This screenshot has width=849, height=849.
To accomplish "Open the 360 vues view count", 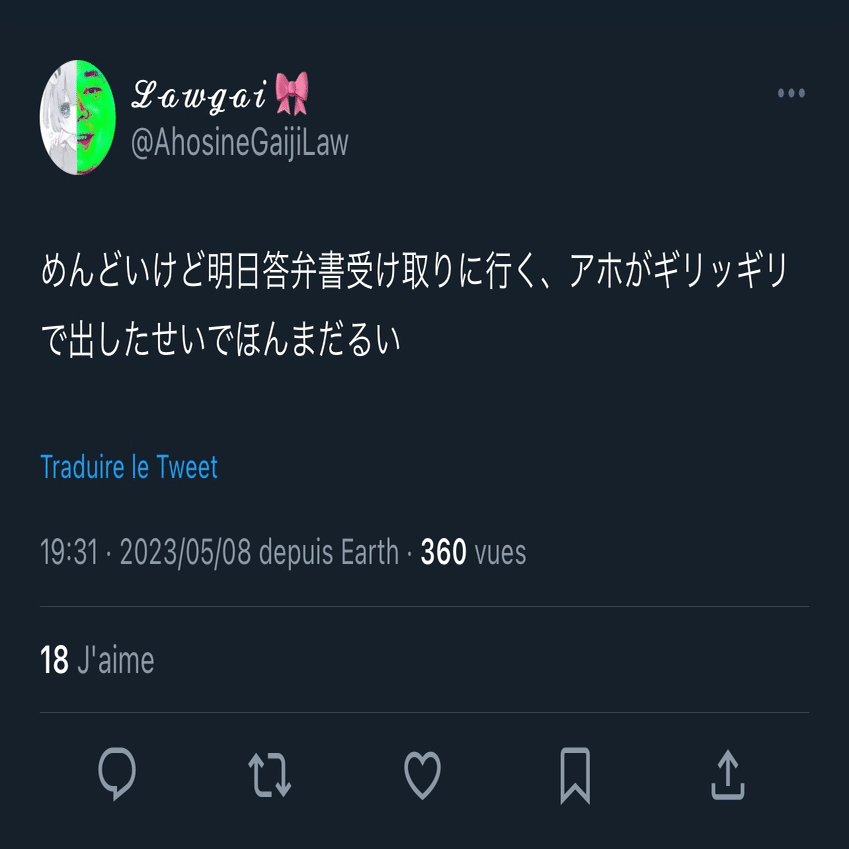I will point(473,552).
